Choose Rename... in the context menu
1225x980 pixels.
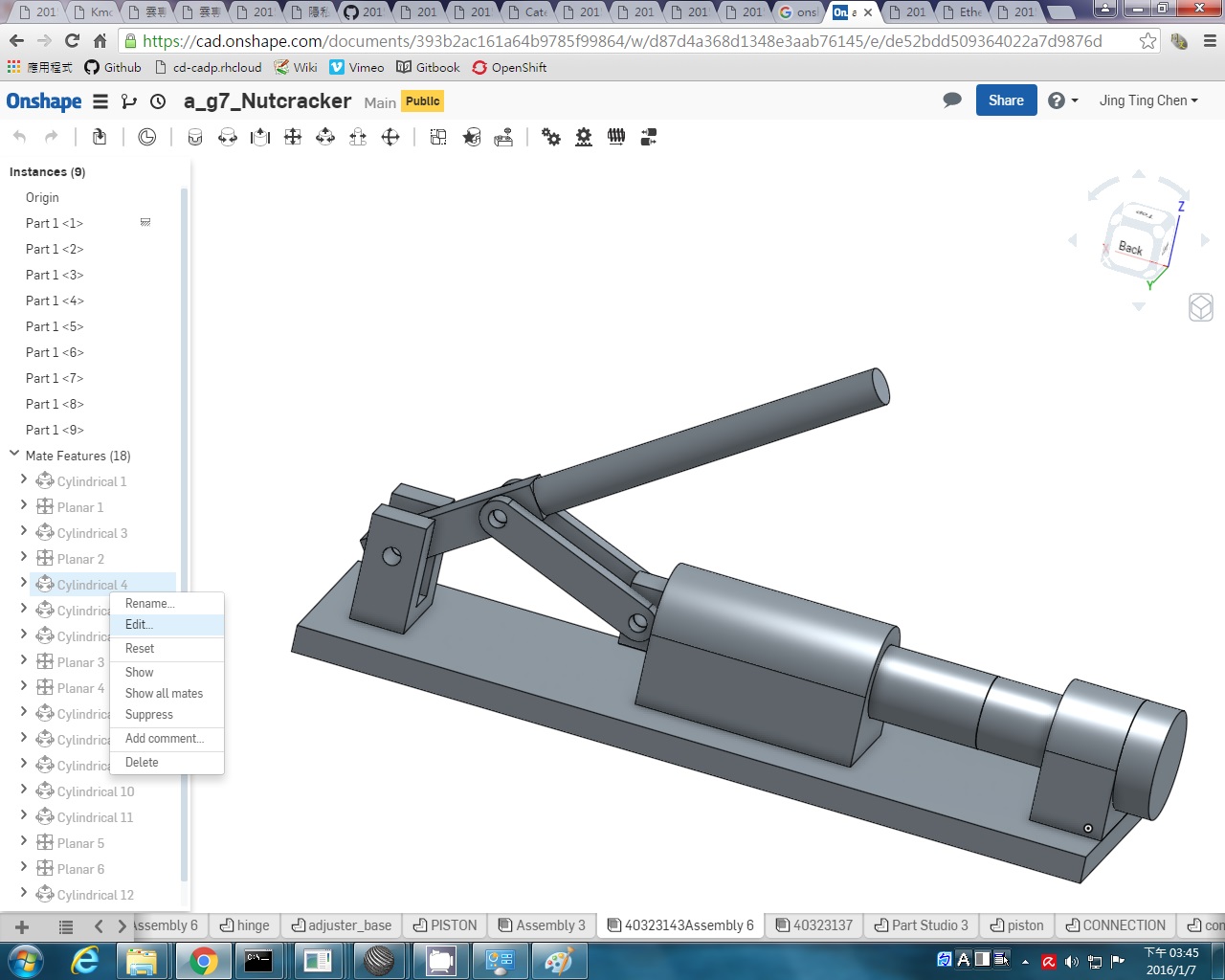(x=167, y=604)
